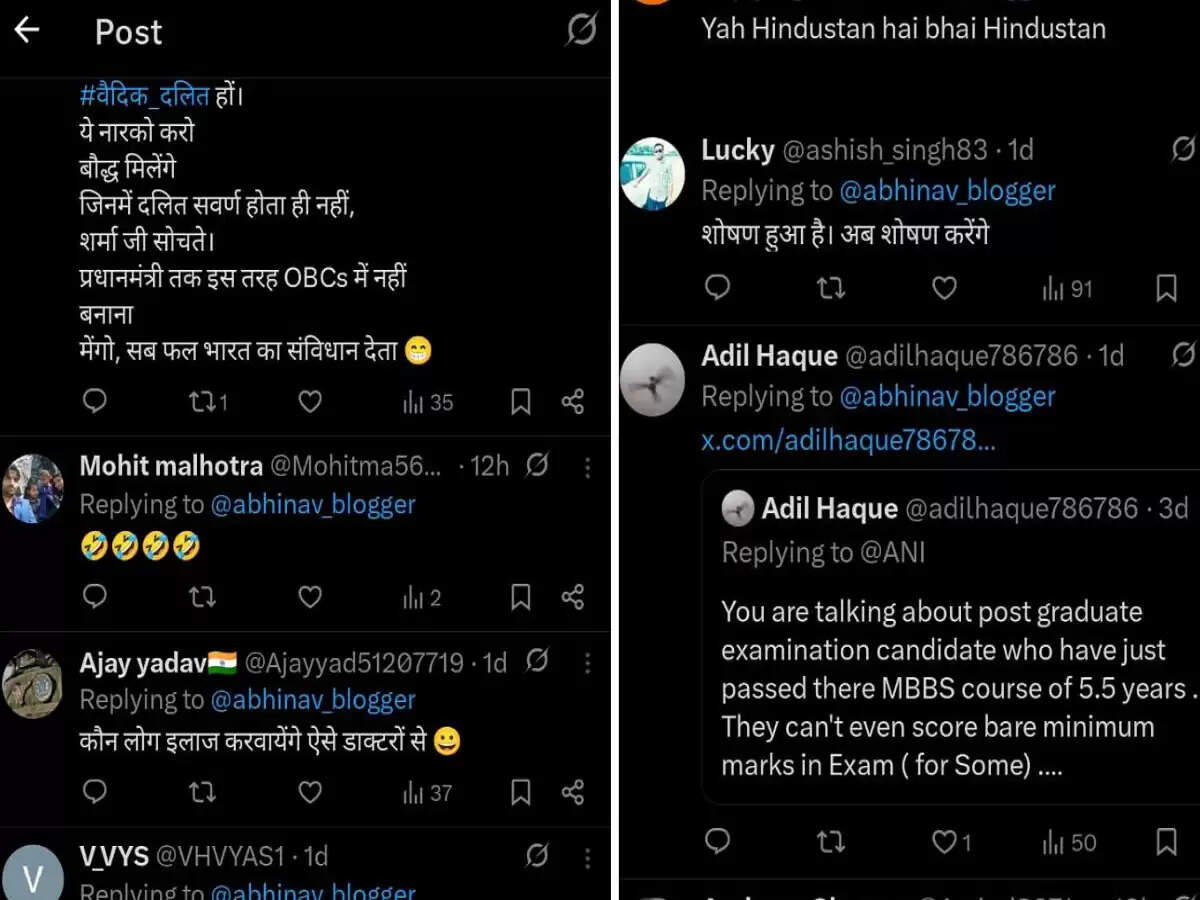View Mohit malhotra's profile picture
Viewport: 1200px width, 900px height.
click(x=34, y=488)
